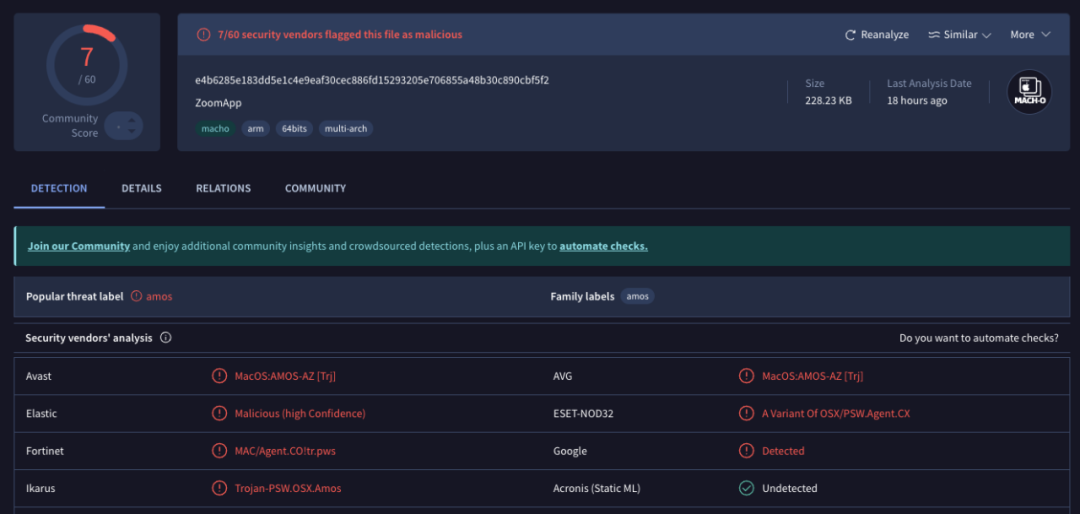The width and height of the screenshot is (1080, 514).
Task: Click warning icon next to amos threat label
Action: coord(136,297)
